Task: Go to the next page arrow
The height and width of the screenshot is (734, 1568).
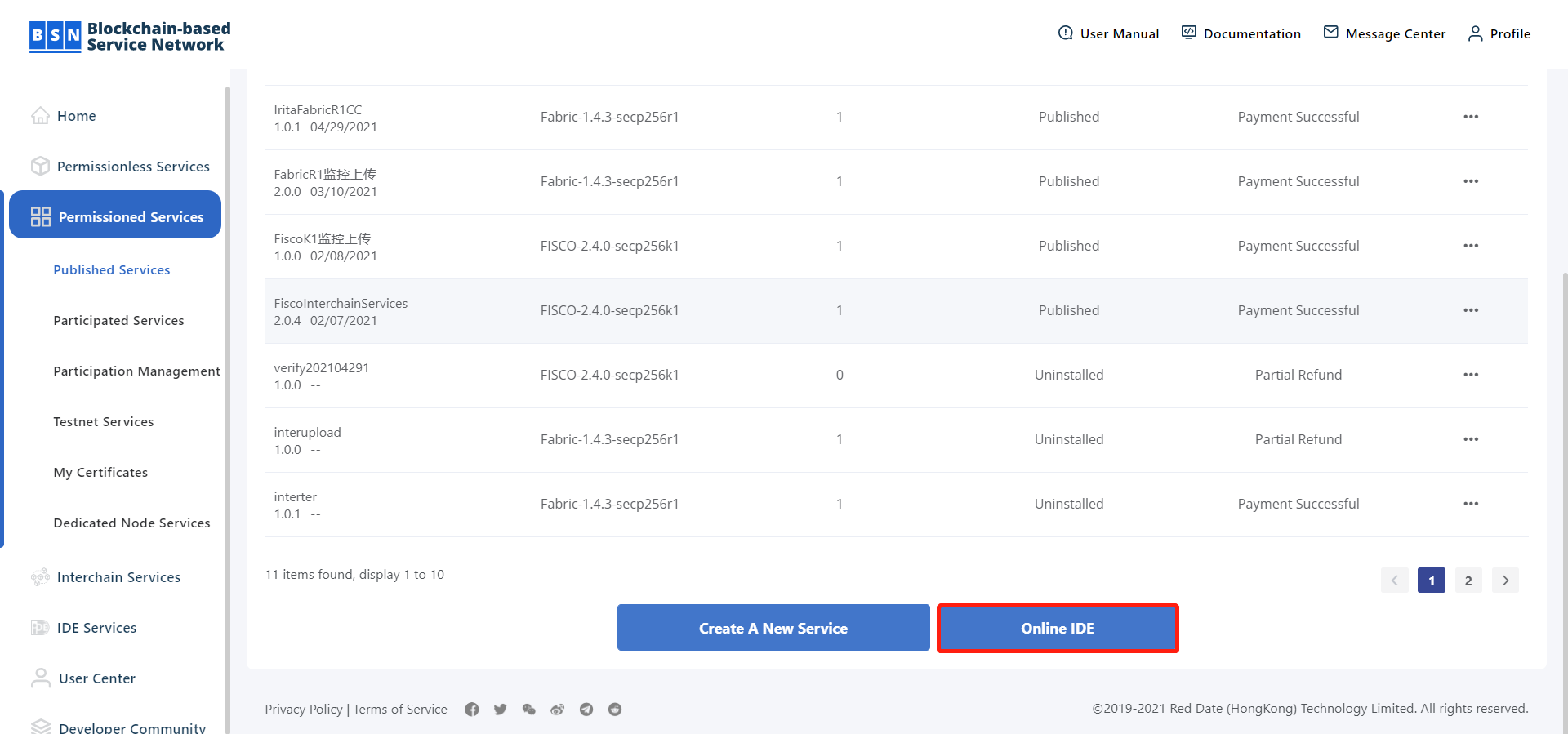Action: [1505, 581]
